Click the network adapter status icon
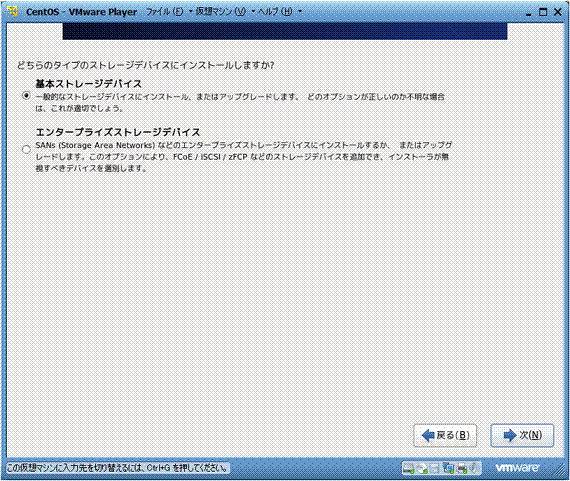 pyautogui.click(x=448, y=468)
